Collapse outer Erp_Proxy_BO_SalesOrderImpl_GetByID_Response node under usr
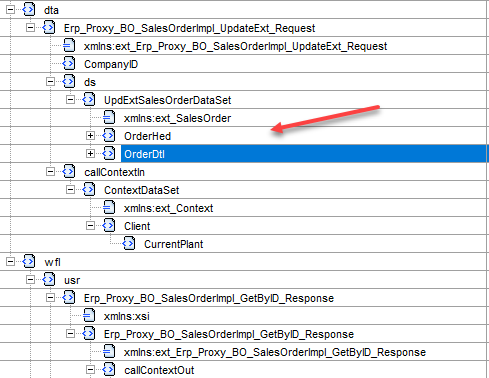 click(50, 298)
